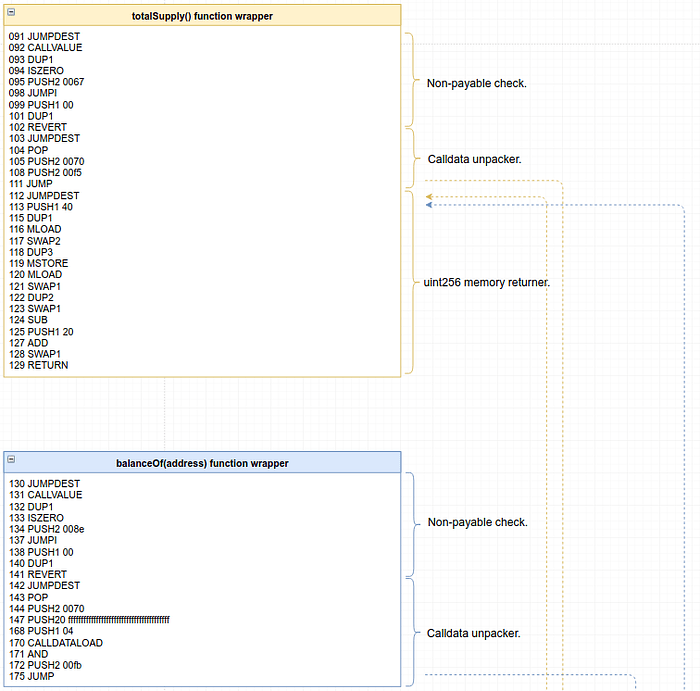The width and height of the screenshot is (700, 691).
Task: Click the line '111 JUMP'
Action: tap(31, 183)
